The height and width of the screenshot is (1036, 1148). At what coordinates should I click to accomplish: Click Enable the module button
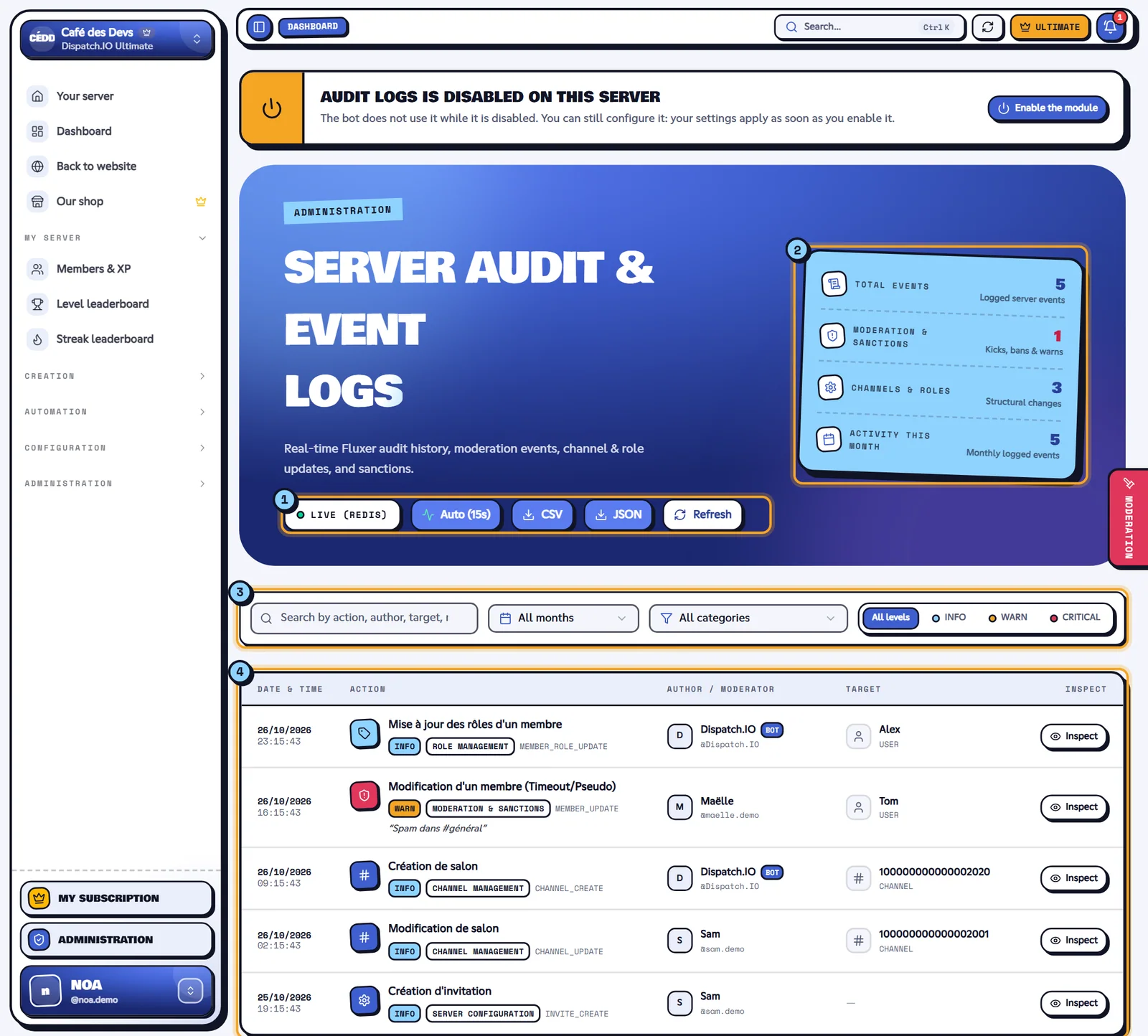(x=1048, y=108)
